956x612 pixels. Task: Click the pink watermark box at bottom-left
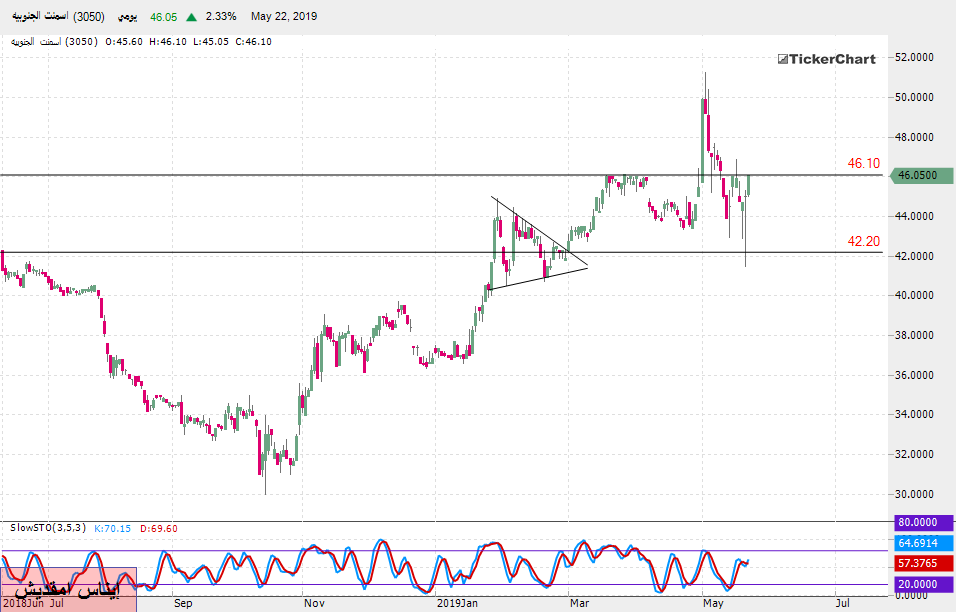tap(68, 582)
